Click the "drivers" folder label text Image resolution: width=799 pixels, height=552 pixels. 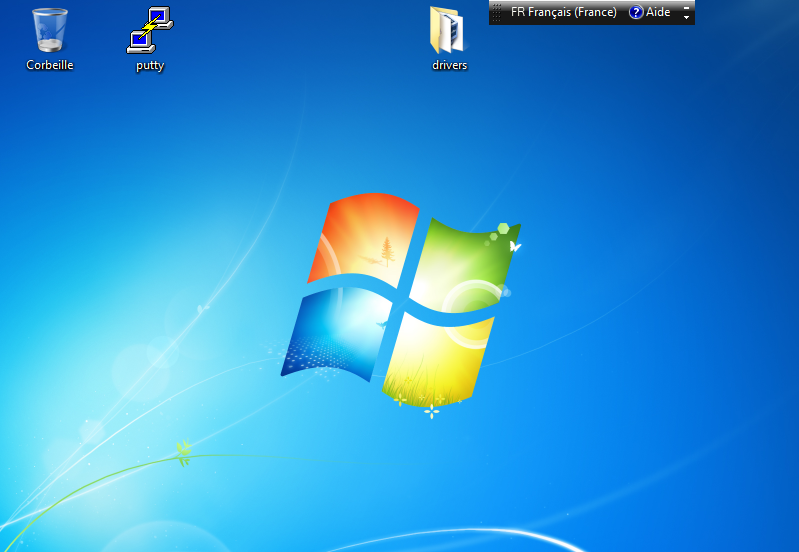[x=450, y=65]
